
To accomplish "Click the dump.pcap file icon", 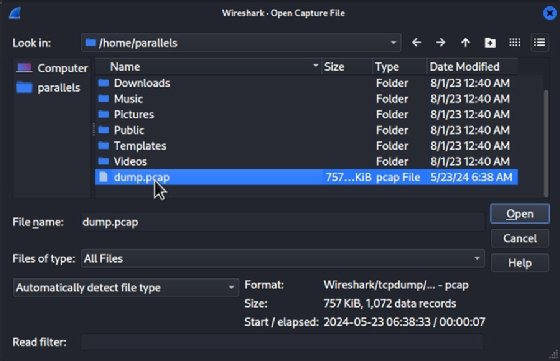I will pyautogui.click(x=104, y=177).
